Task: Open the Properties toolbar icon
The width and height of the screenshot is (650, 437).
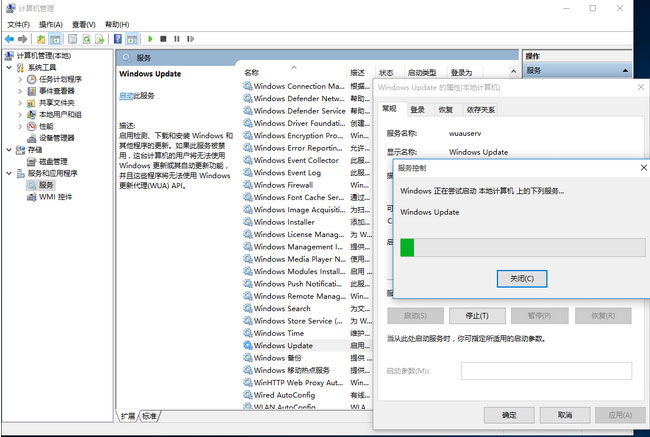Action: coord(73,39)
